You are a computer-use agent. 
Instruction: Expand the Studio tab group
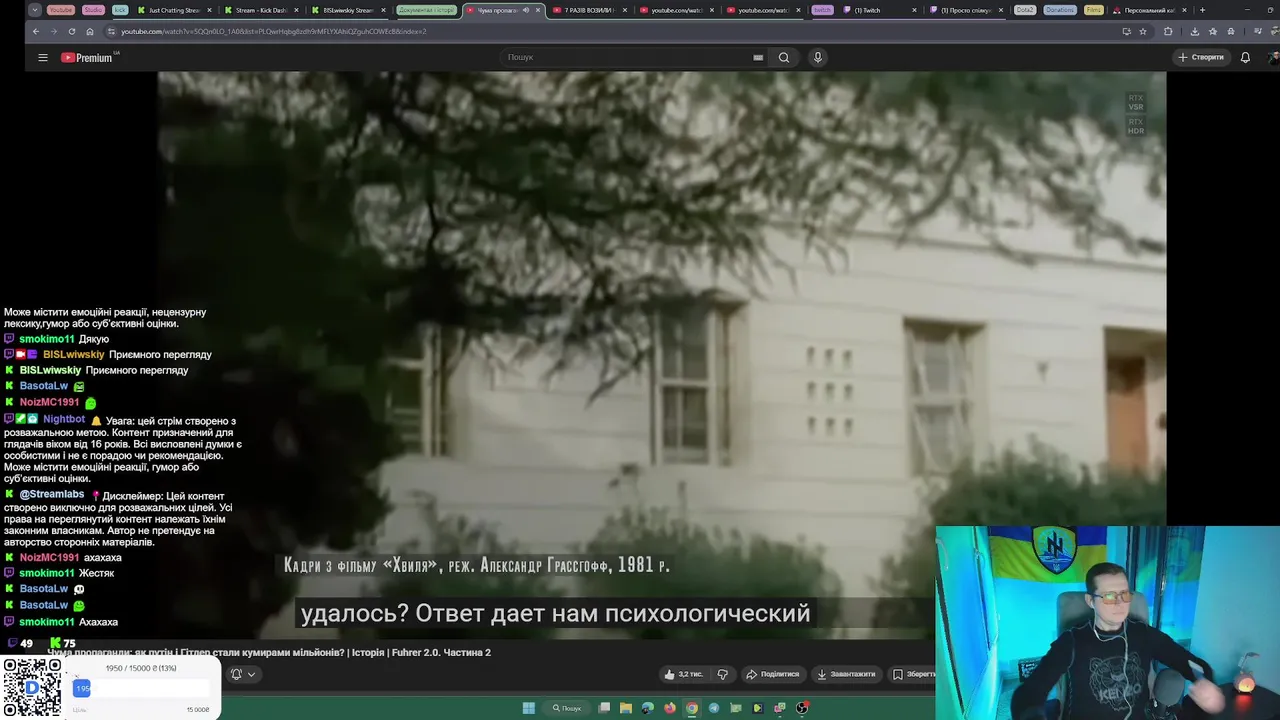pos(93,10)
